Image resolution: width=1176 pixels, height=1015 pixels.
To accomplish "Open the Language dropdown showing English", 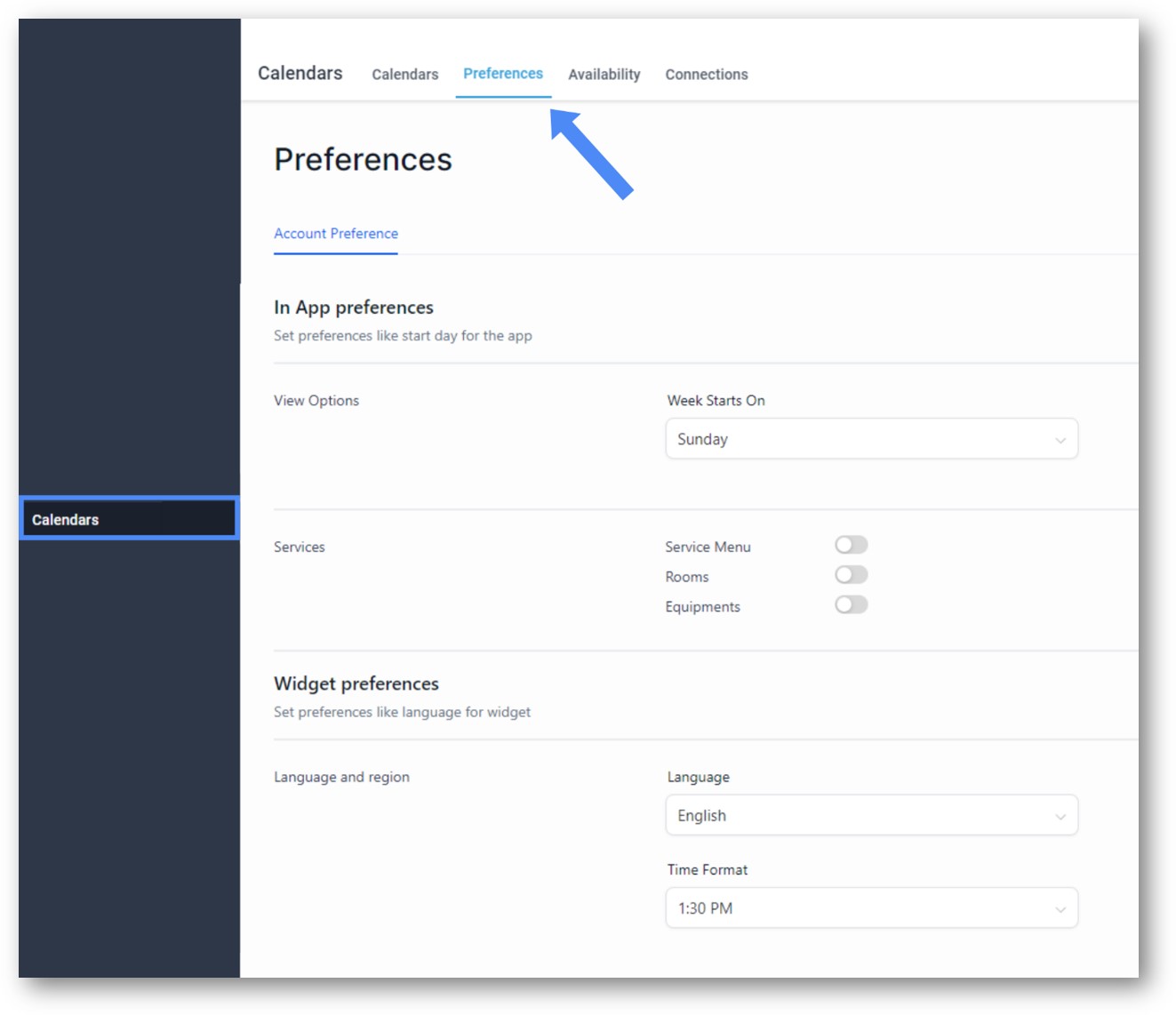I will point(871,816).
